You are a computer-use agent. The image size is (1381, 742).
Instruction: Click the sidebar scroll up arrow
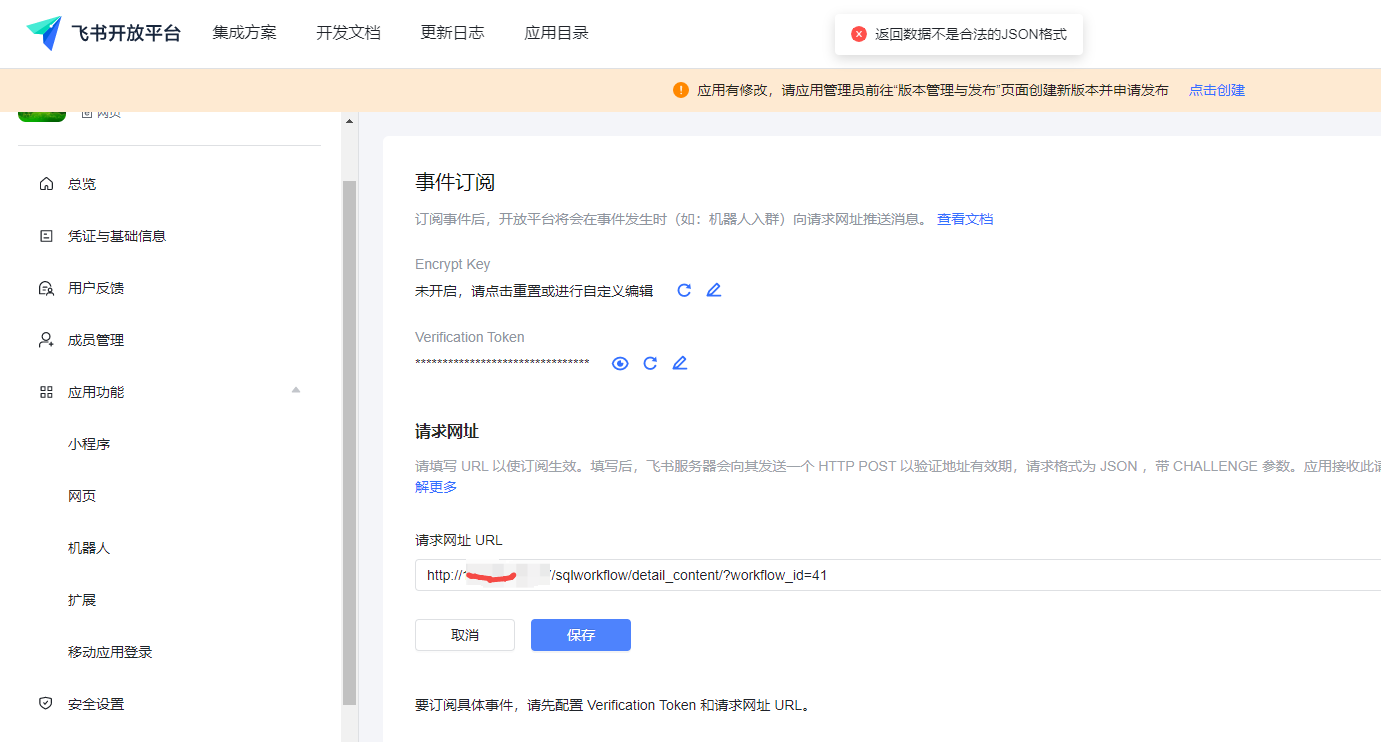click(349, 121)
